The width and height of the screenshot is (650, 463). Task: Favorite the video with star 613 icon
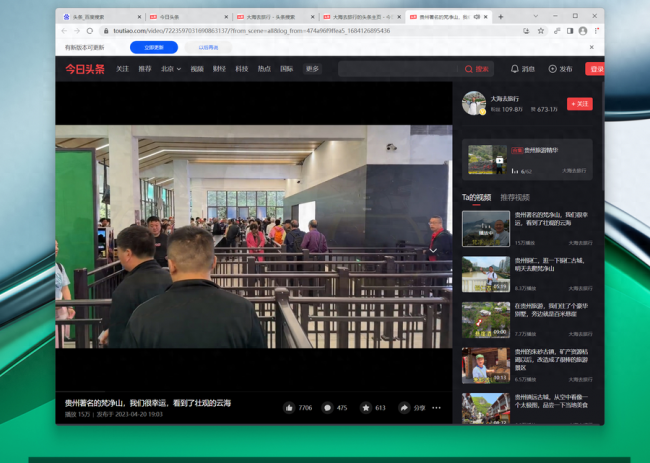coord(366,408)
